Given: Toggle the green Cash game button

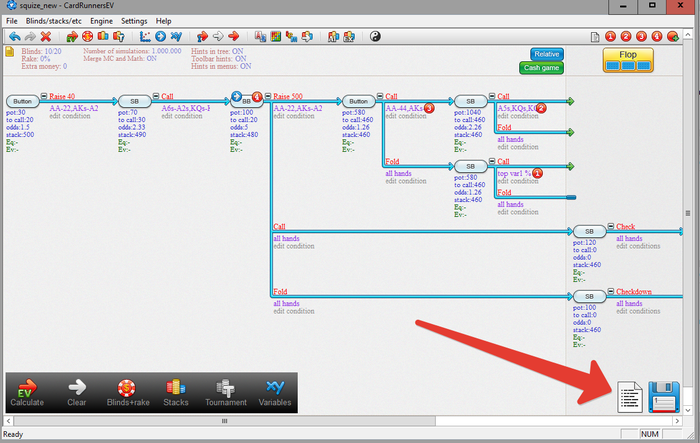Looking at the screenshot, I should (542, 68).
